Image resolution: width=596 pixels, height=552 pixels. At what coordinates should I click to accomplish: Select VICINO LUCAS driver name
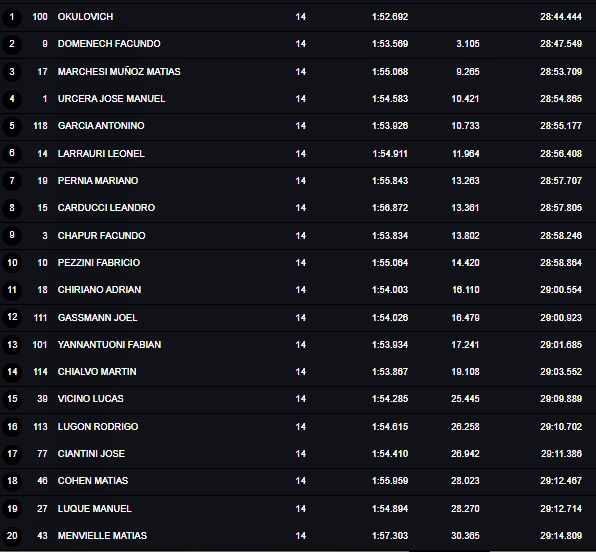[x=90, y=399]
